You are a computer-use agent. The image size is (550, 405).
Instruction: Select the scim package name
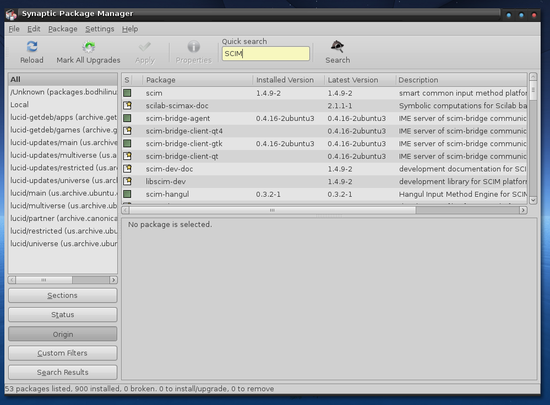[154, 93]
